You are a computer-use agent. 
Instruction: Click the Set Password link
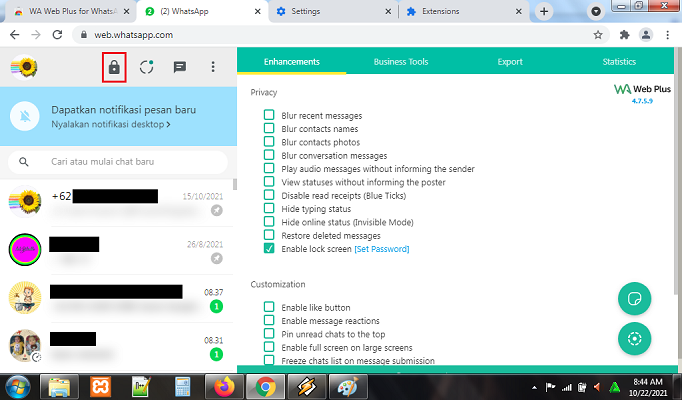381,249
